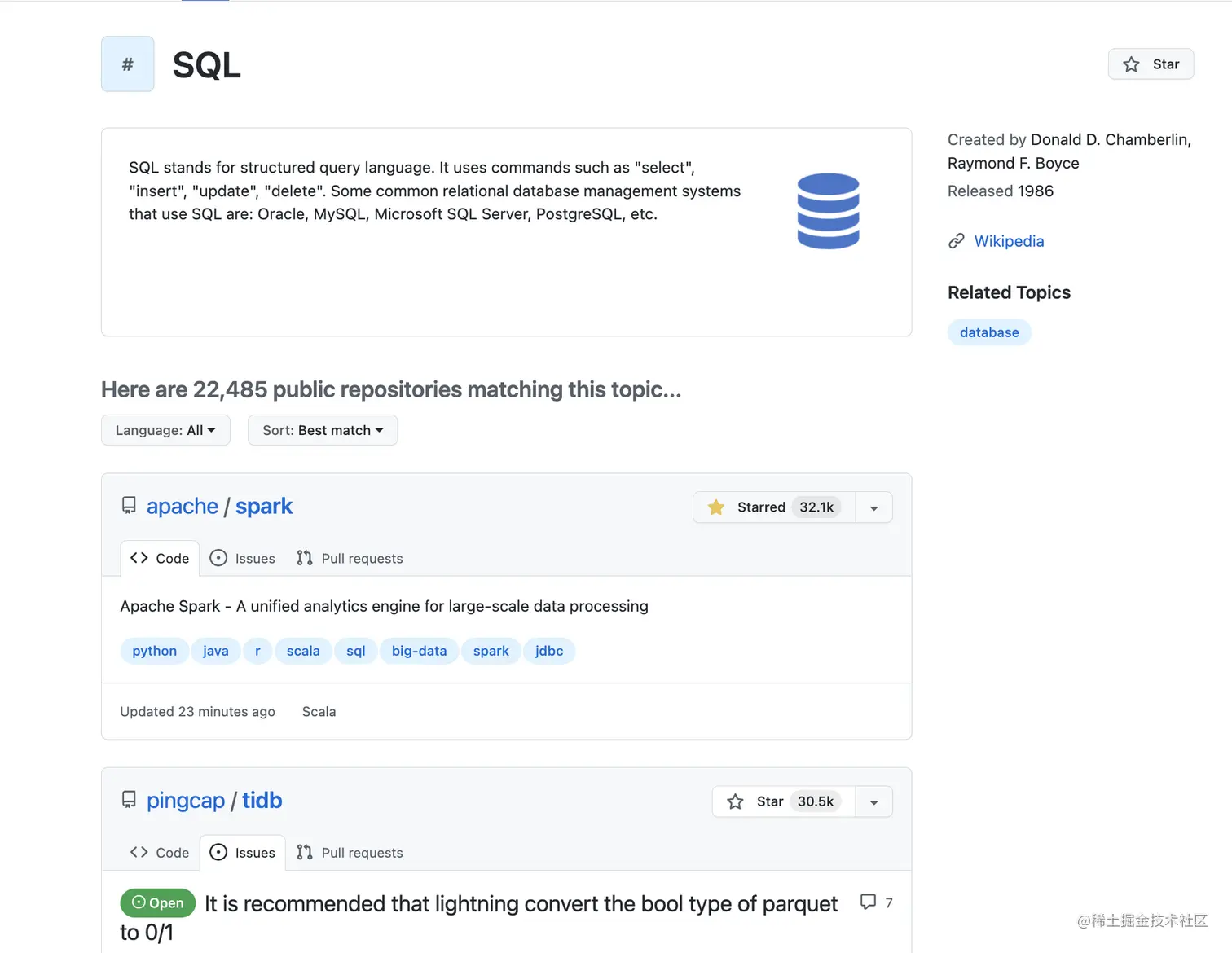The height and width of the screenshot is (953, 1232).
Task: Click the green Open status badge
Action: [x=158, y=902]
